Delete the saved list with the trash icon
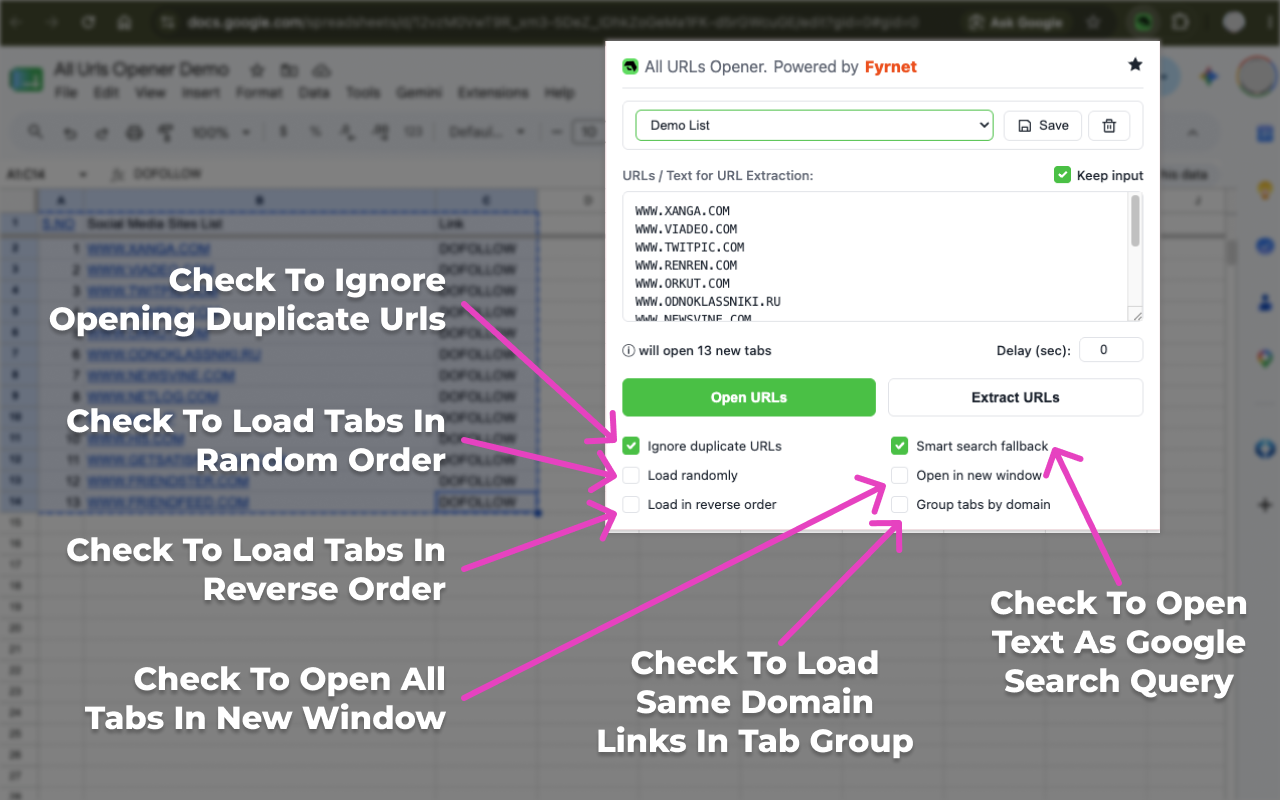Viewport: 1280px width, 800px height. (x=1109, y=125)
